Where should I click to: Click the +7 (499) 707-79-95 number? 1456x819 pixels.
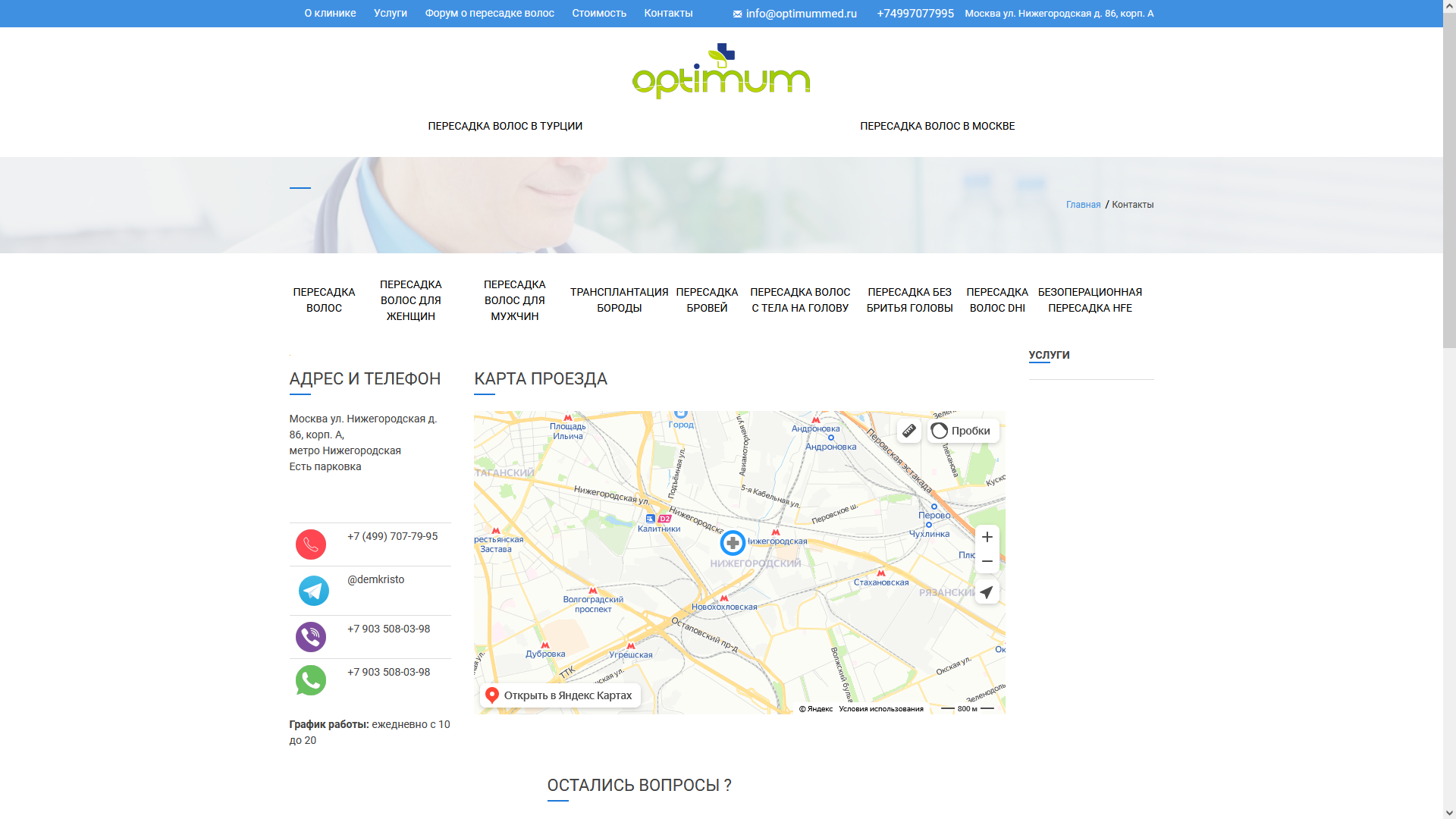[x=393, y=536]
